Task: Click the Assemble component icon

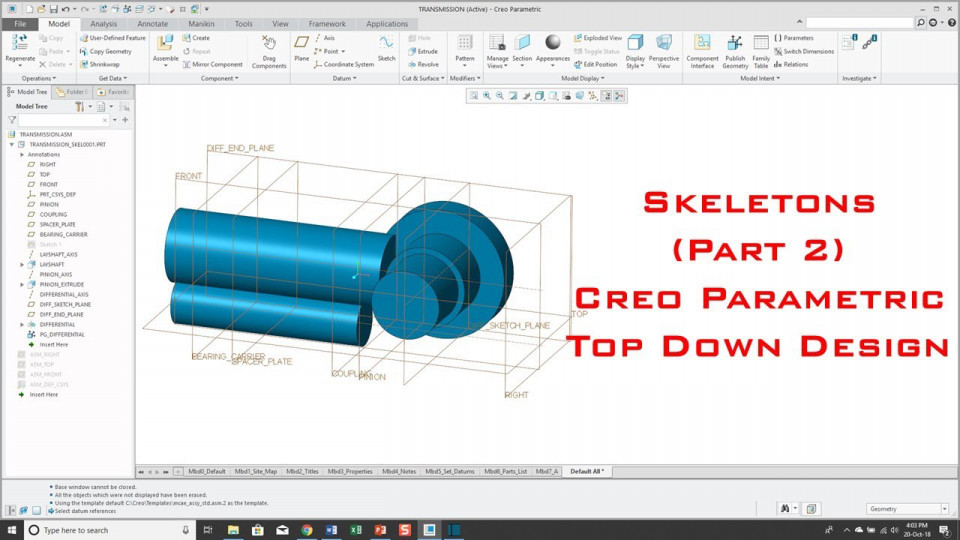Action: click(x=165, y=43)
